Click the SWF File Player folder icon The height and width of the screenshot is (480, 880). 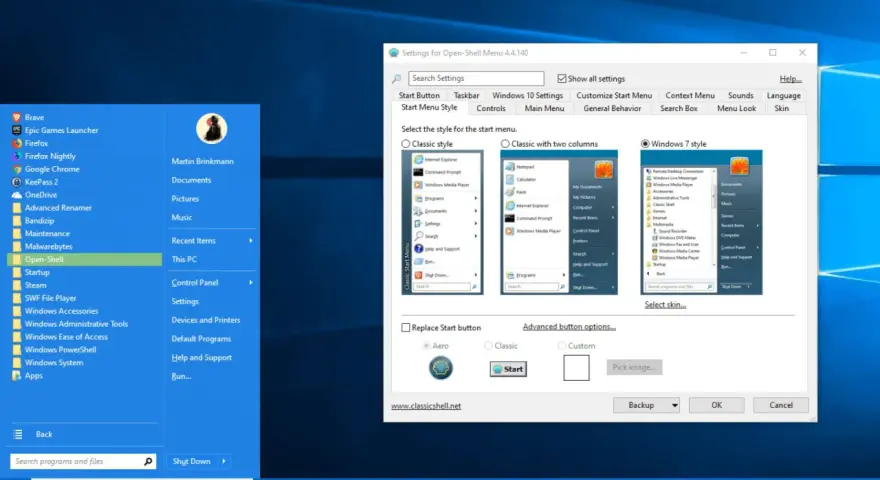17,298
